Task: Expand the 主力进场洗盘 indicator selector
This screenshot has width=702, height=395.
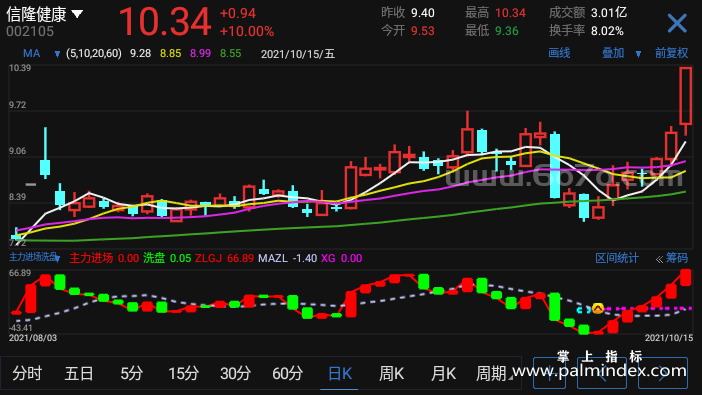Action: point(34,258)
